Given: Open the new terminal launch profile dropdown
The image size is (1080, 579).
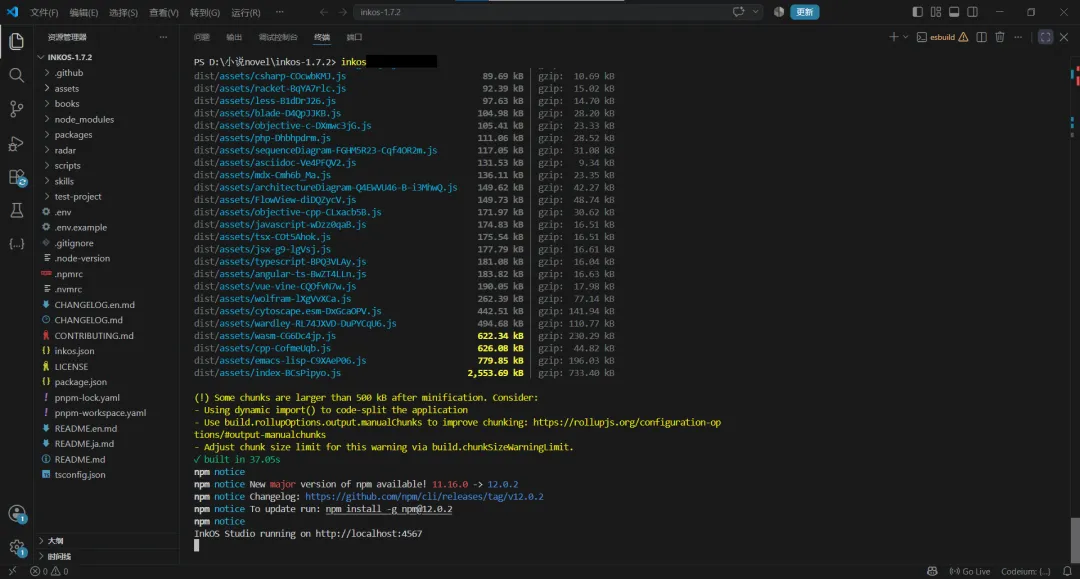Looking at the screenshot, I should pos(906,37).
